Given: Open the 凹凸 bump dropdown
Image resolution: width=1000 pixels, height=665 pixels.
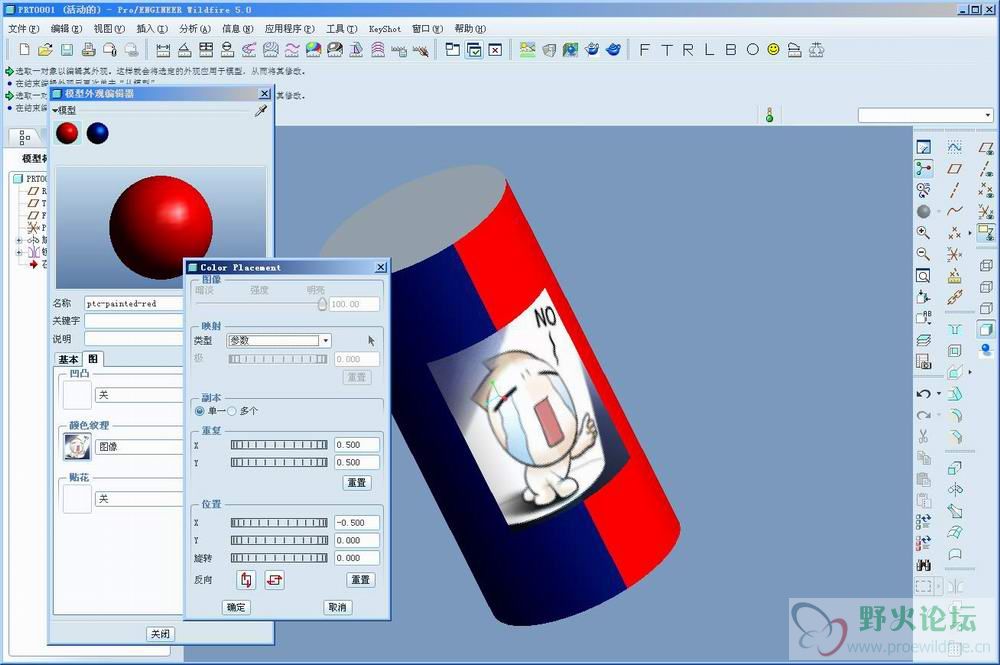Looking at the screenshot, I should click(x=138, y=395).
